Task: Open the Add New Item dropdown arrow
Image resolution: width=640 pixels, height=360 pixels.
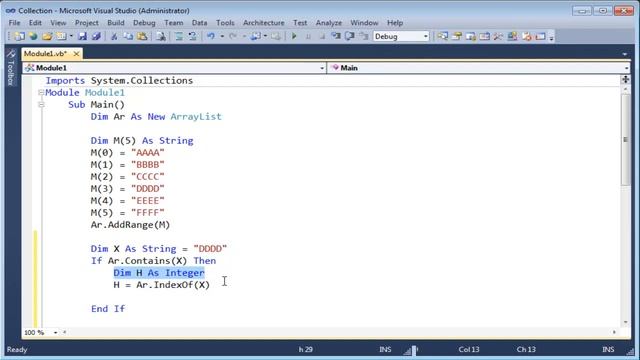Action: (71, 36)
